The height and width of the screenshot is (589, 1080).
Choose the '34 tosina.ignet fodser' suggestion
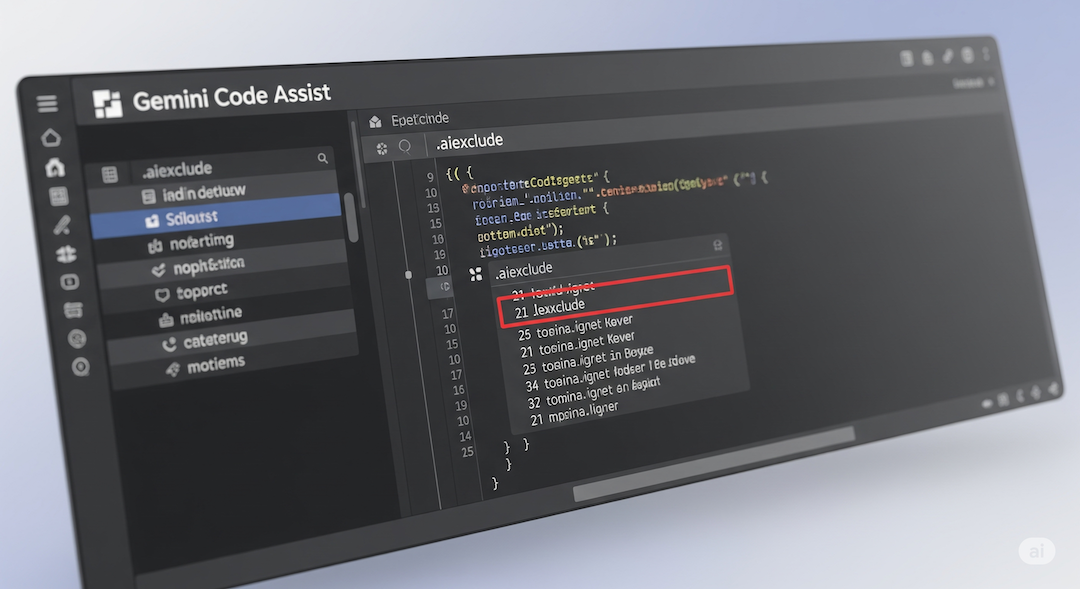pos(610,373)
